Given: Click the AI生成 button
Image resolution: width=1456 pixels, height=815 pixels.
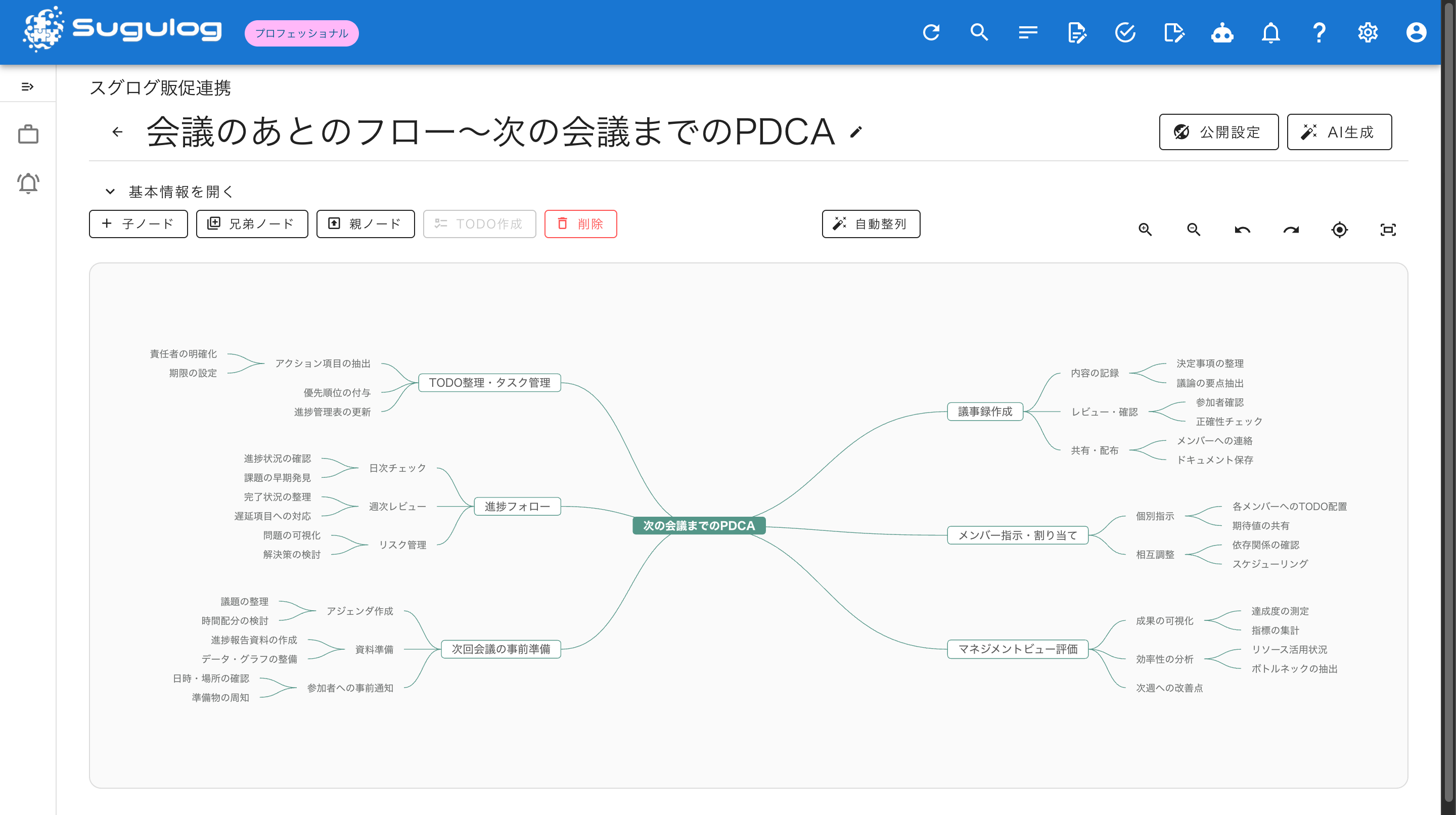Looking at the screenshot, I should pos(1340,131).
